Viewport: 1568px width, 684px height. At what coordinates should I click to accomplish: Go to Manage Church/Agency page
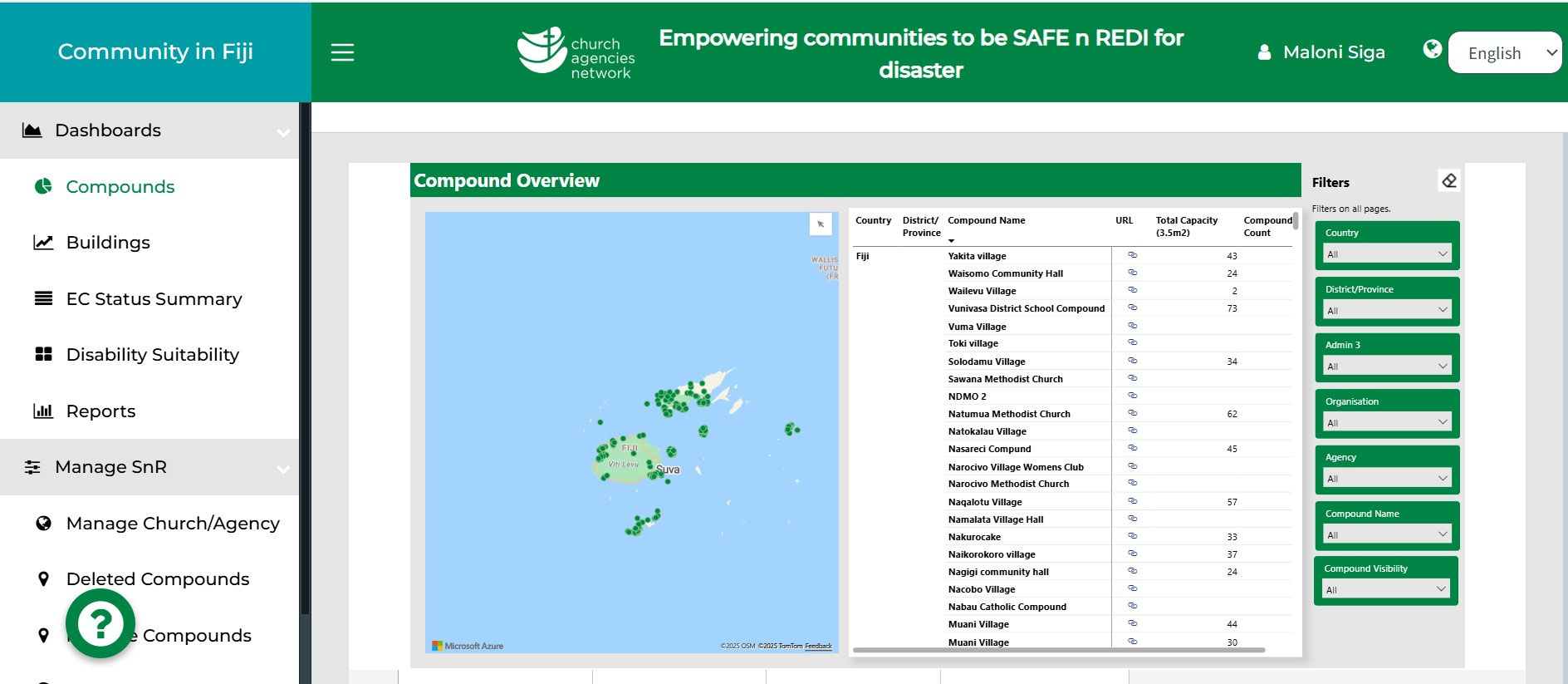(x=173, y=524)
